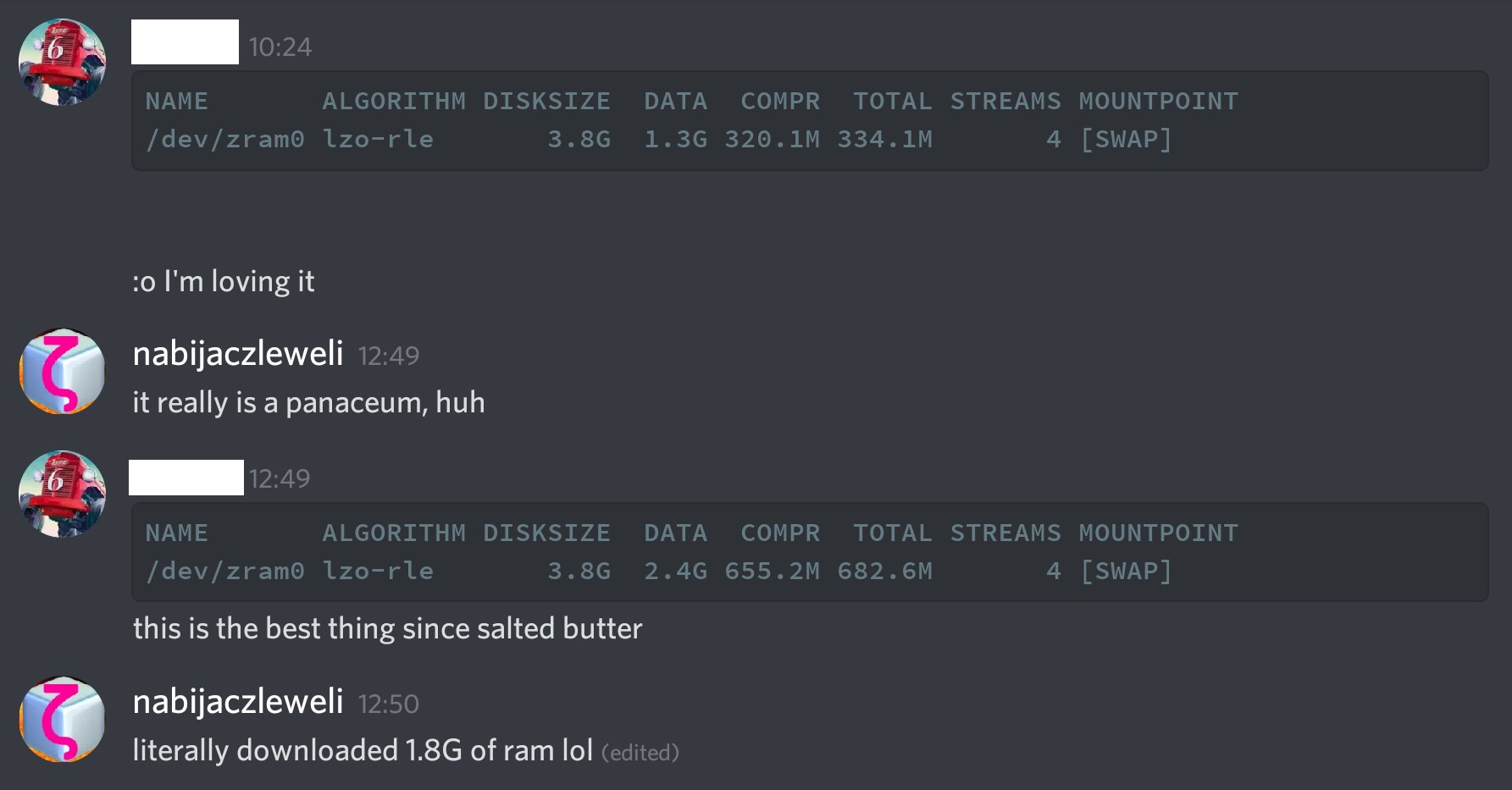Click the 12:49 timestamp beside nabijaczleweli
This screenshot has height=790, width=1512.
coord(388,356)
